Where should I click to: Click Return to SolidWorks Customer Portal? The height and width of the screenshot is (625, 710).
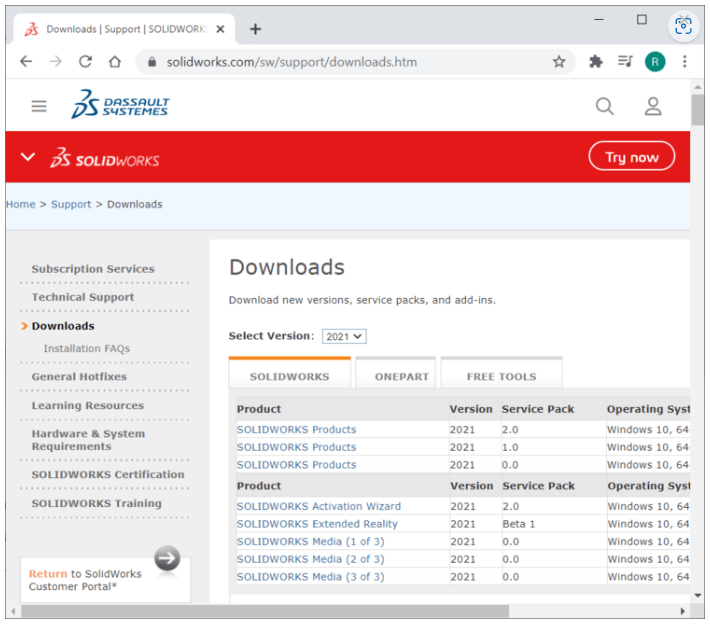click(85, 580)
